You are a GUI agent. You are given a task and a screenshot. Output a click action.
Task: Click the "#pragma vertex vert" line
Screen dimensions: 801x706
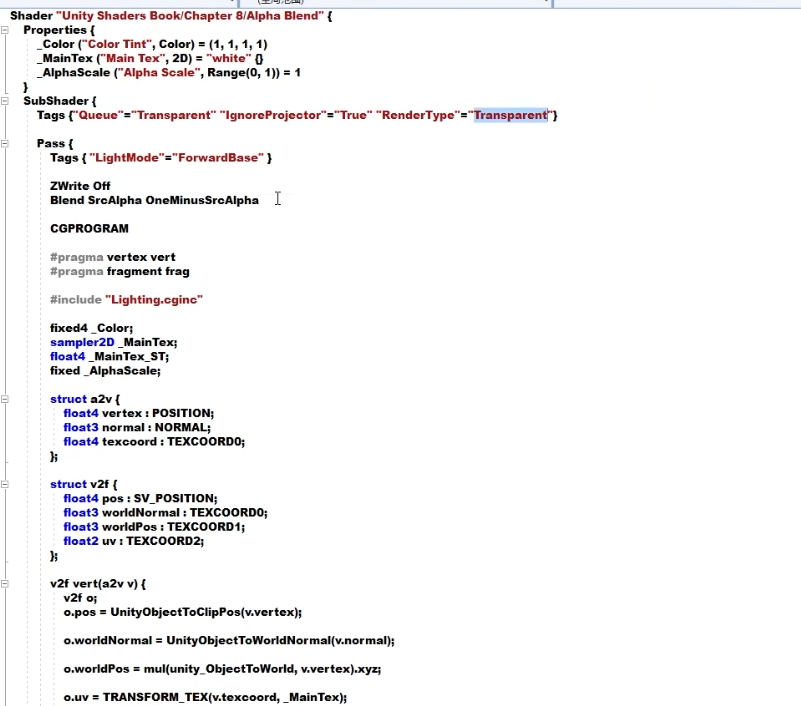click(113, 257)
